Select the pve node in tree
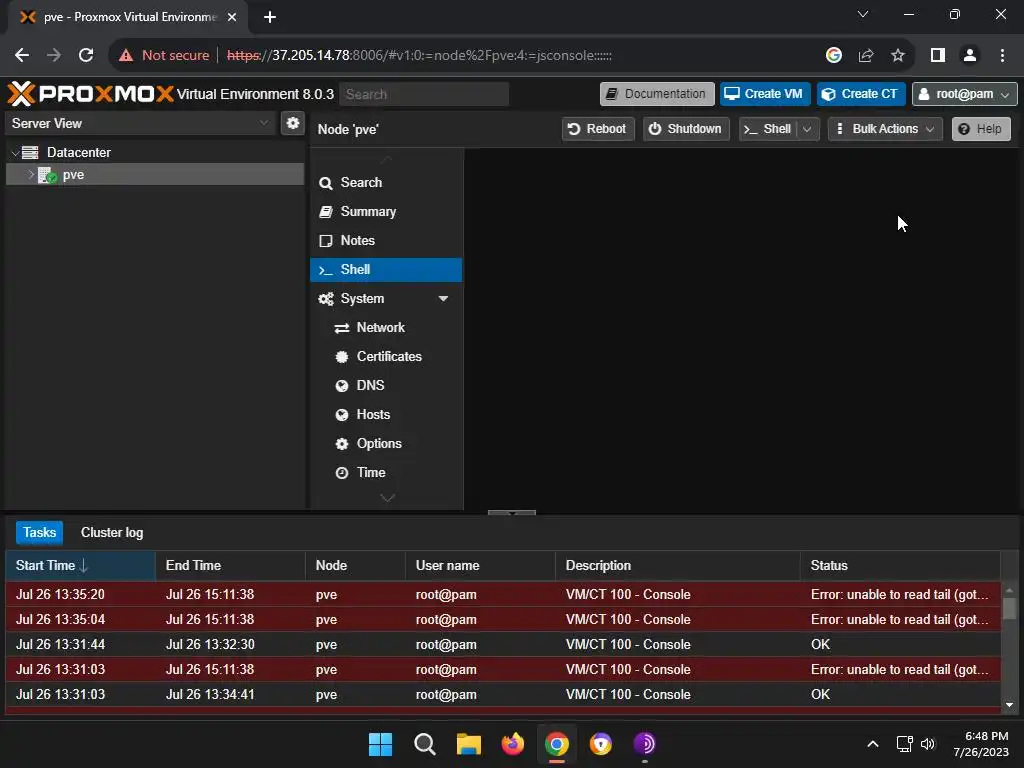1024x768 pixels. pyautogui.click(x=155, y=174)
